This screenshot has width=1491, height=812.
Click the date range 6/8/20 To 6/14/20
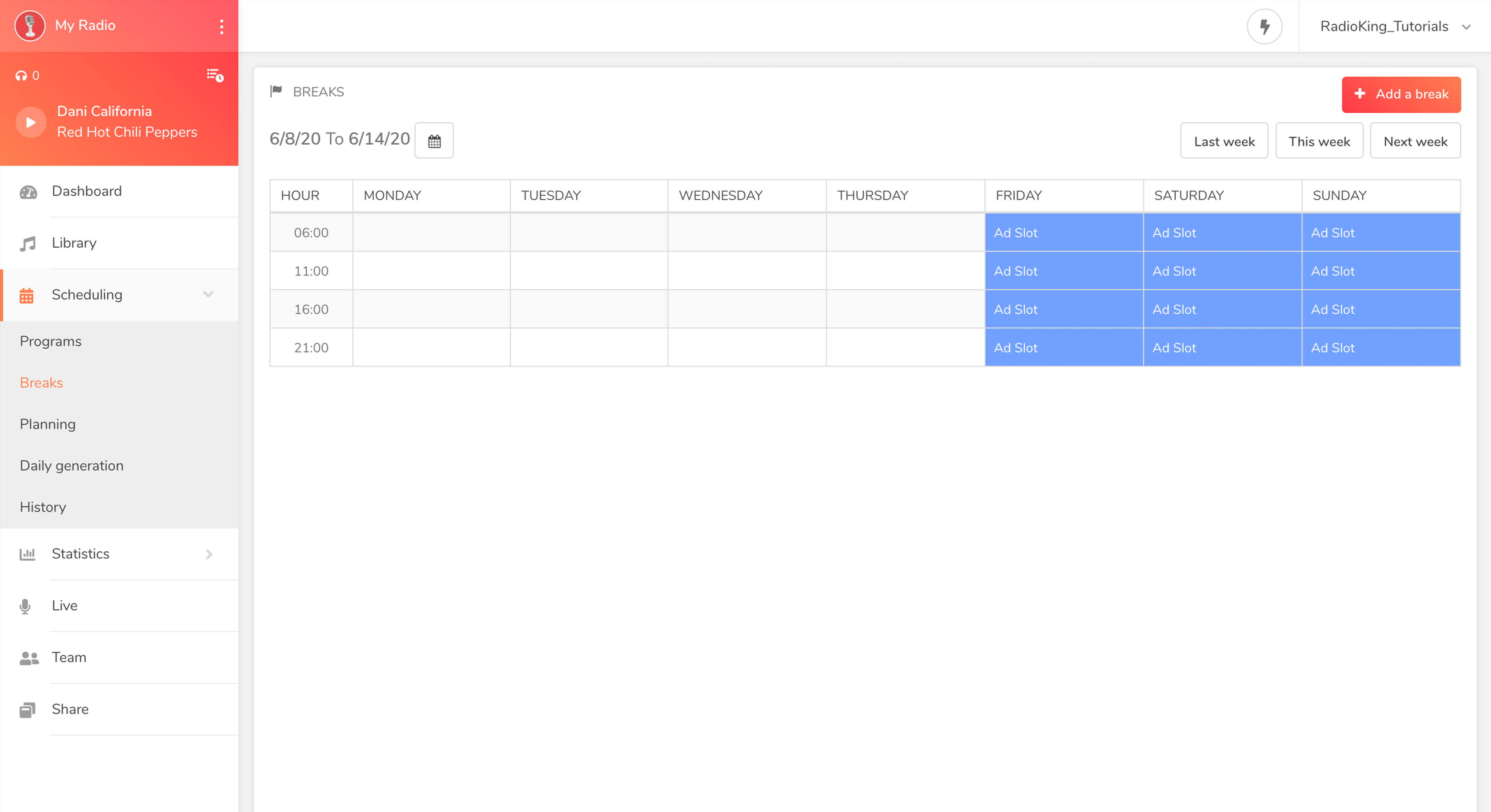tap(340, 139)
